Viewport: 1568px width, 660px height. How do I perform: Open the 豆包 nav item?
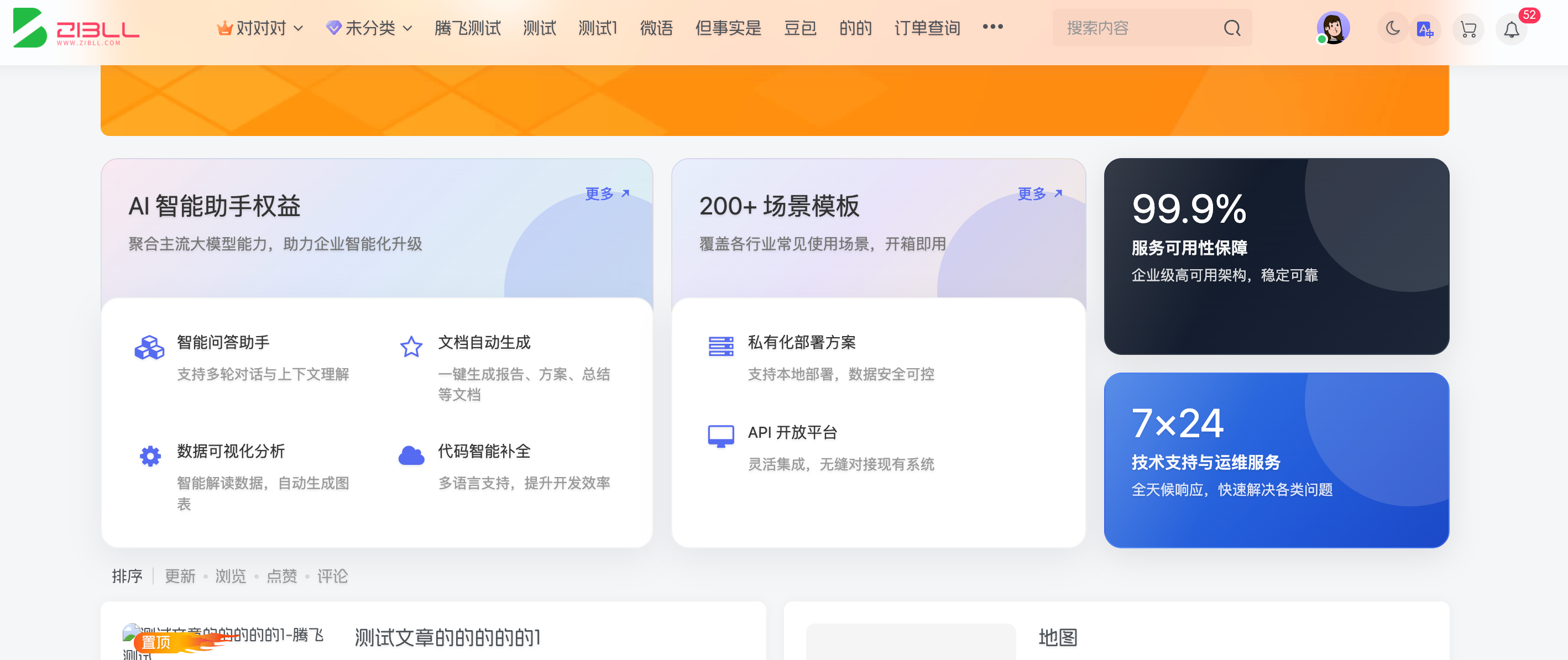(801, 28)
